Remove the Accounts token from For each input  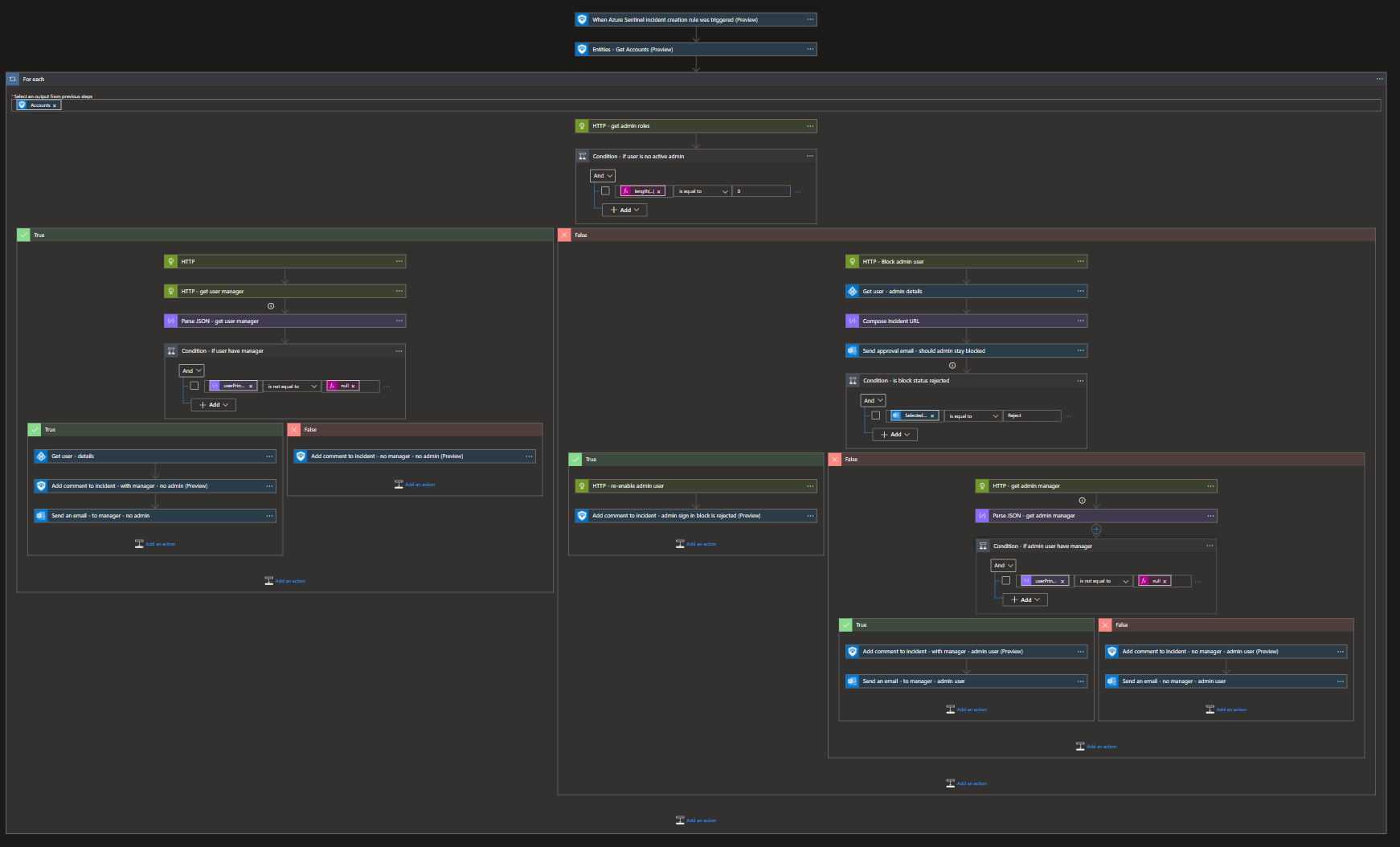(55, 106)
